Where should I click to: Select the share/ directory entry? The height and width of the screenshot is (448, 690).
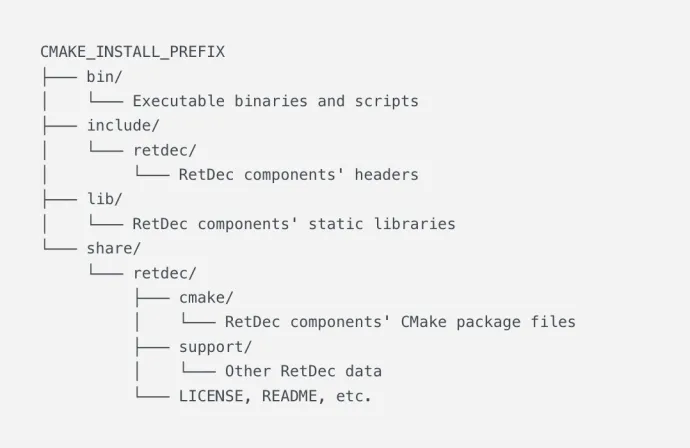tap(114, 248)
